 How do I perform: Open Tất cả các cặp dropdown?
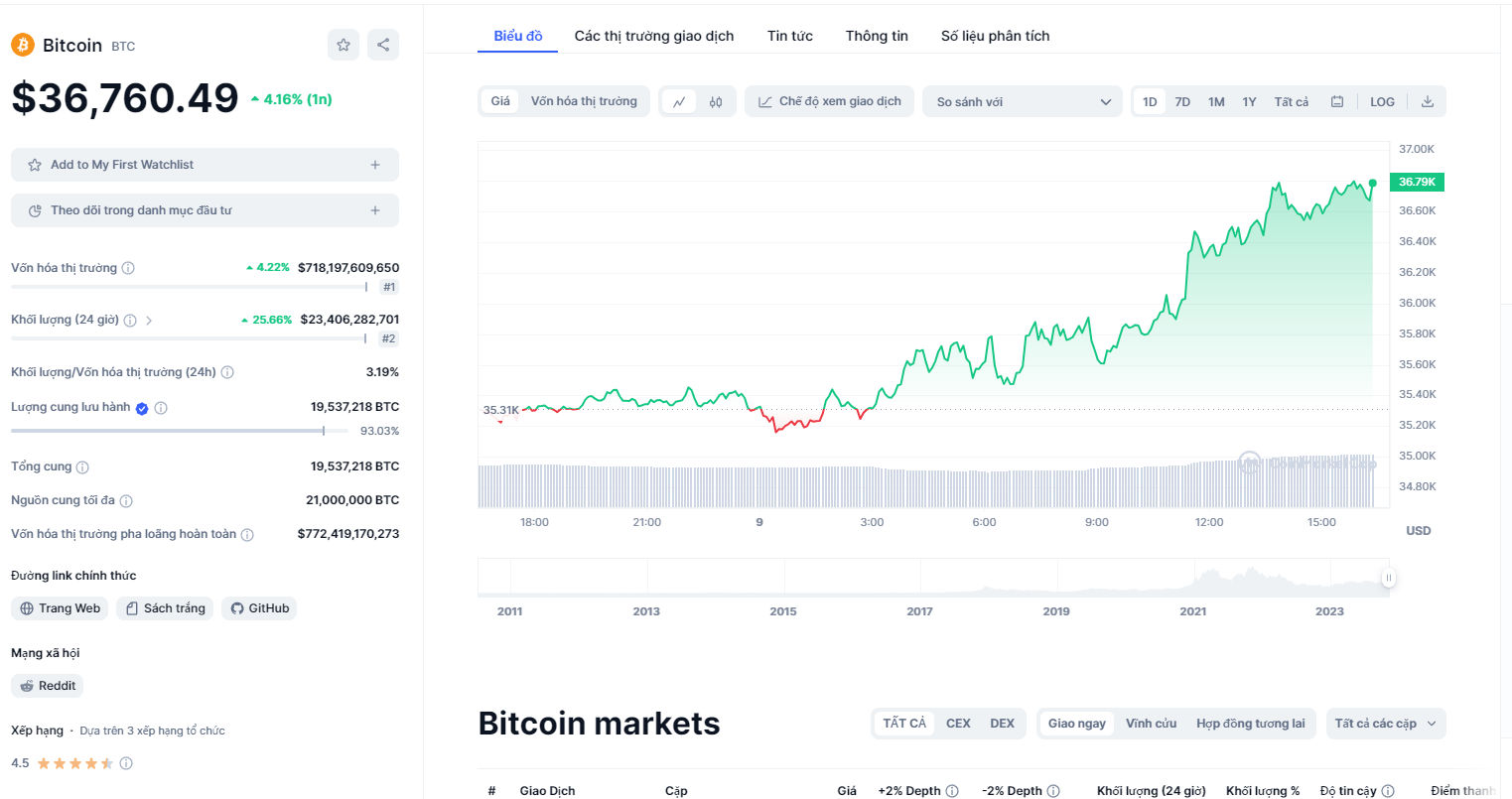tap(1386, 724)
